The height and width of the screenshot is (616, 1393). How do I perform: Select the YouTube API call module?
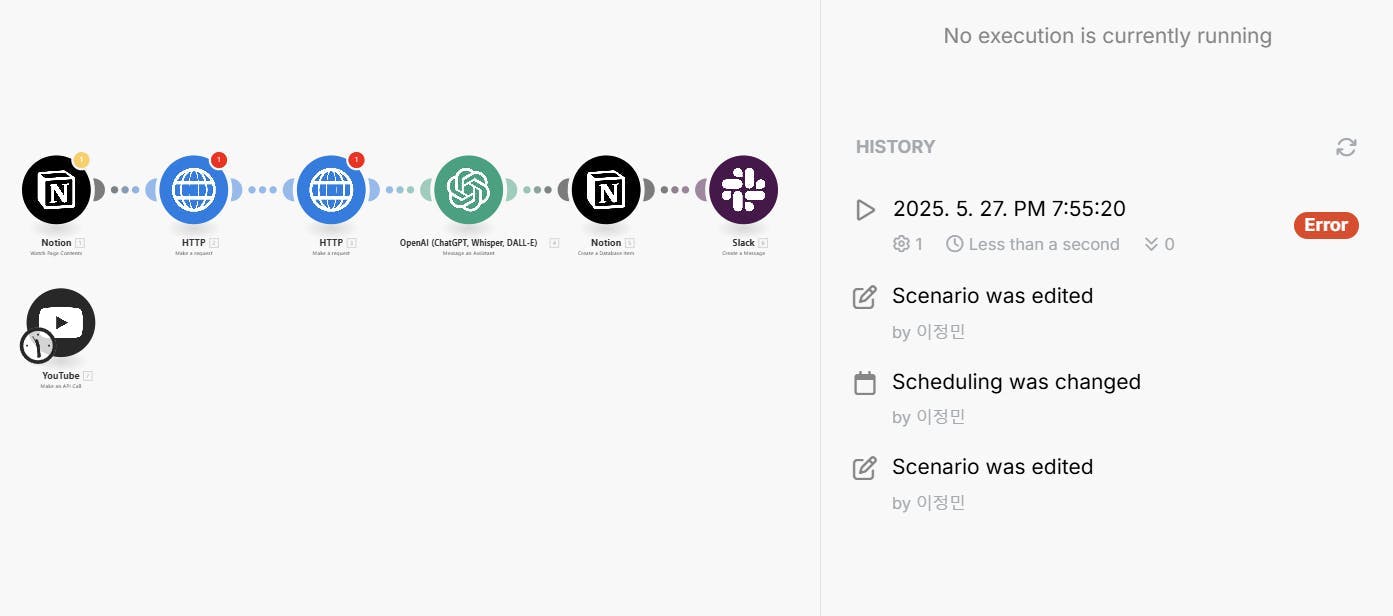[x=62, y=322]
